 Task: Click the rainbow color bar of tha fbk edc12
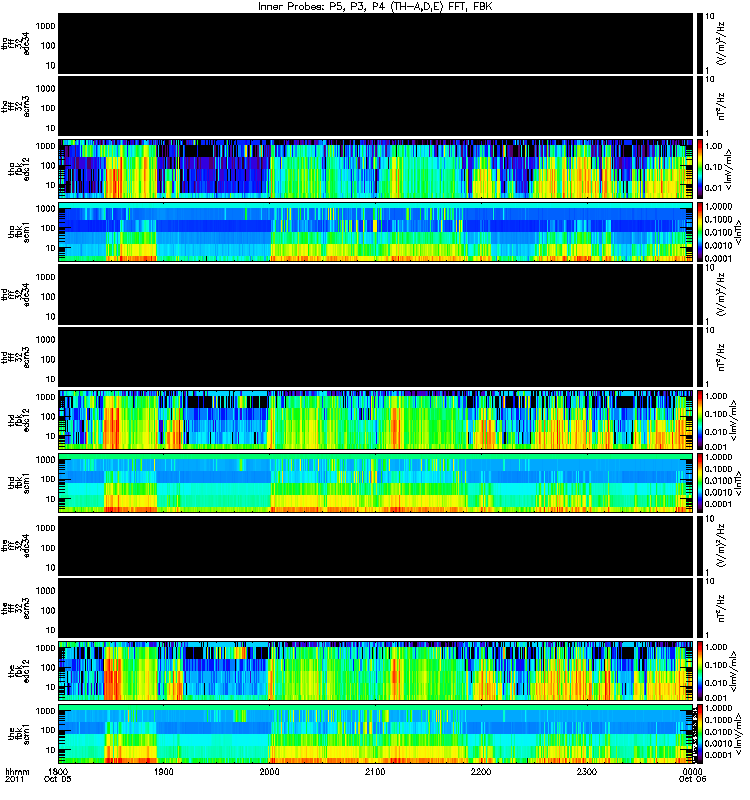700,169
